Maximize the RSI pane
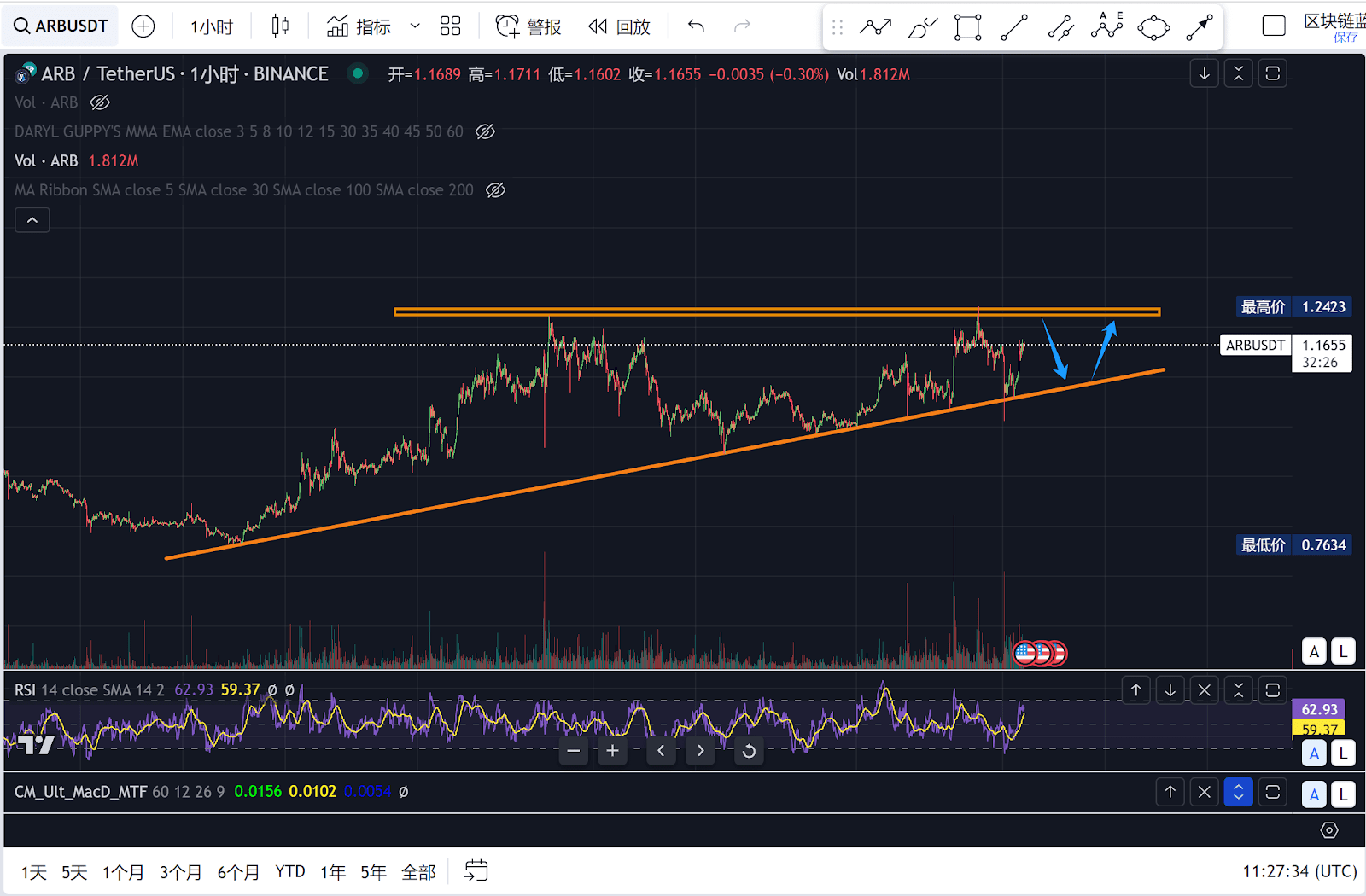Viewport: 1366px width, 896px height. [1272, 690]
